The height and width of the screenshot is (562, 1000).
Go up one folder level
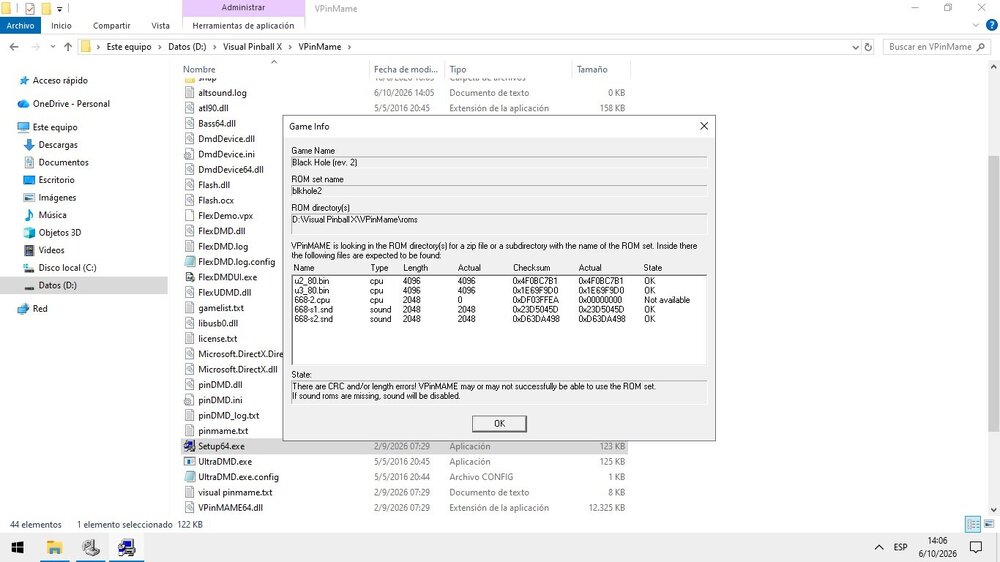tap(68, 47)
